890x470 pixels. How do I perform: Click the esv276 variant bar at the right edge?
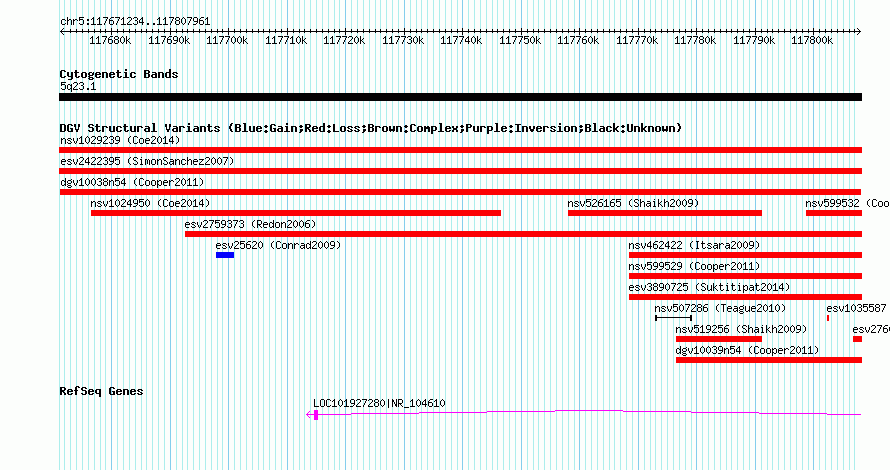(858, 339)
